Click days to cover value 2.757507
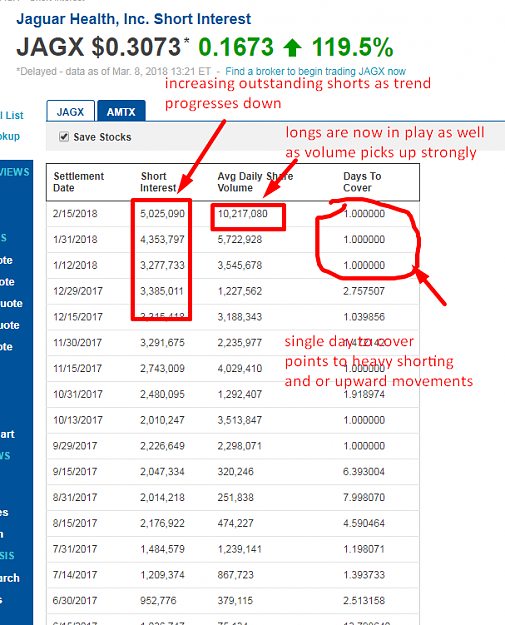505x625 pixels. (364, 291)
